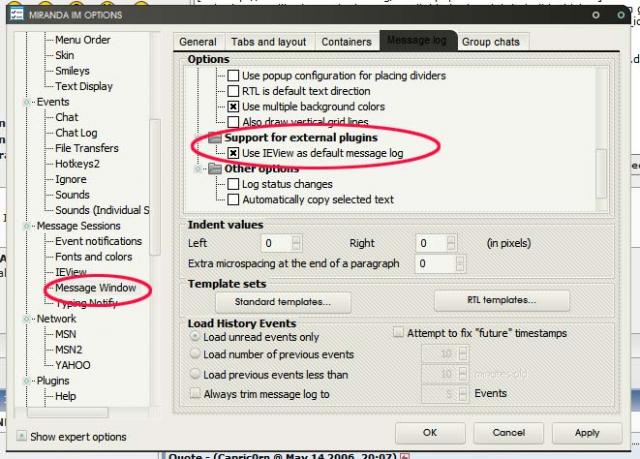The height and width of the screenshot is (459, 640).
Task: Select Text Display tree item
Action: click(x=84, y=86)
